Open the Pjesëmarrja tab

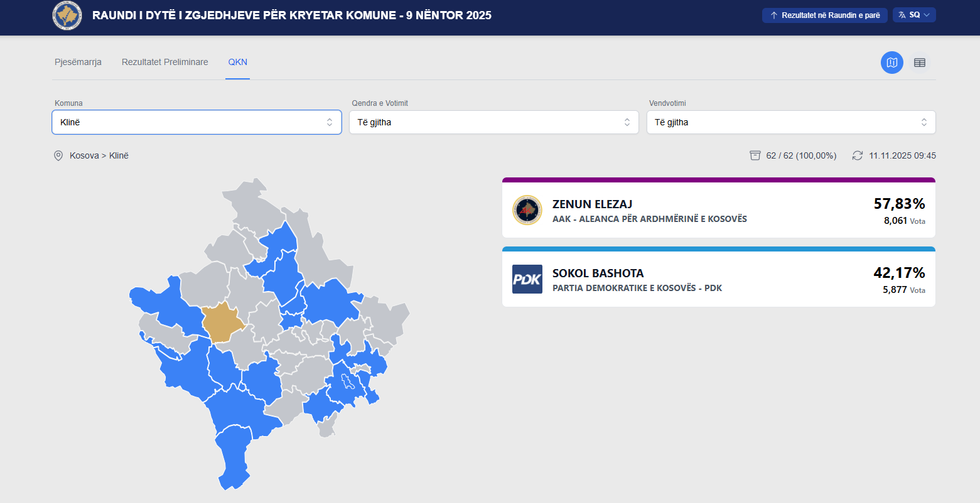(x=78, y=62)
